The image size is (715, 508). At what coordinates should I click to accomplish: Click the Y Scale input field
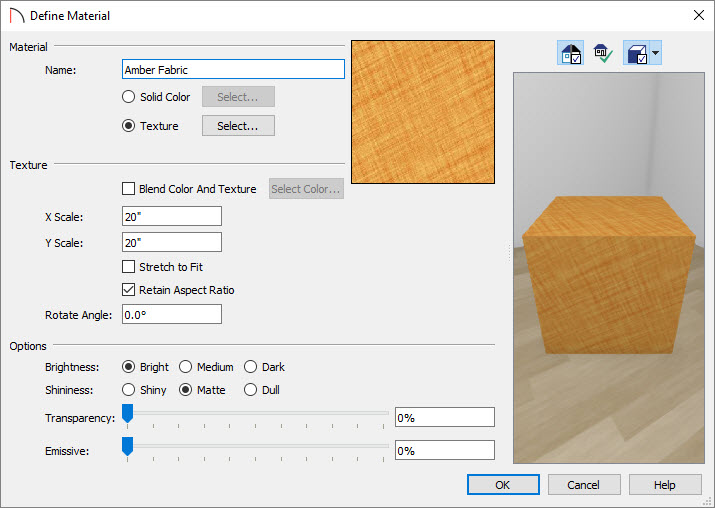coord(171,242)
